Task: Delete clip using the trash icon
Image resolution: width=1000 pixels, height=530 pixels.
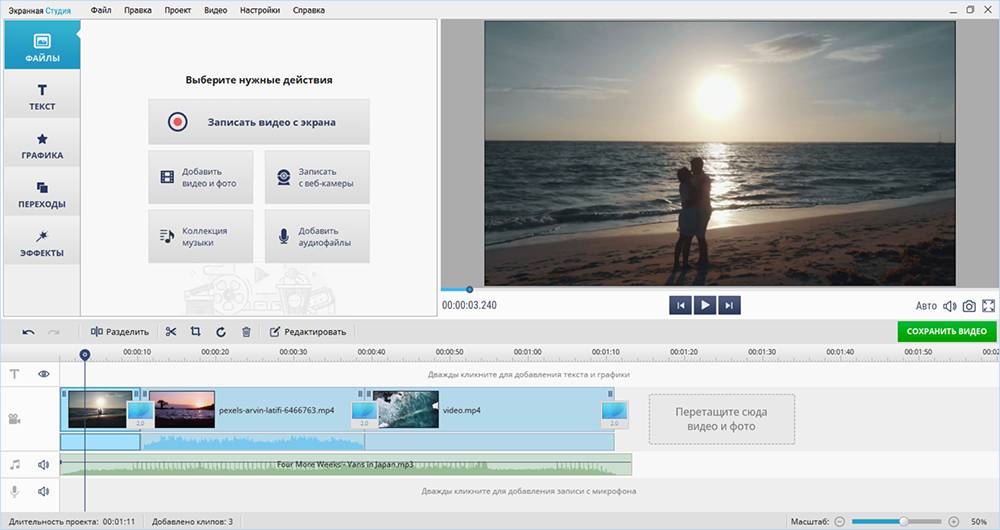Action: tap(245, 332)
